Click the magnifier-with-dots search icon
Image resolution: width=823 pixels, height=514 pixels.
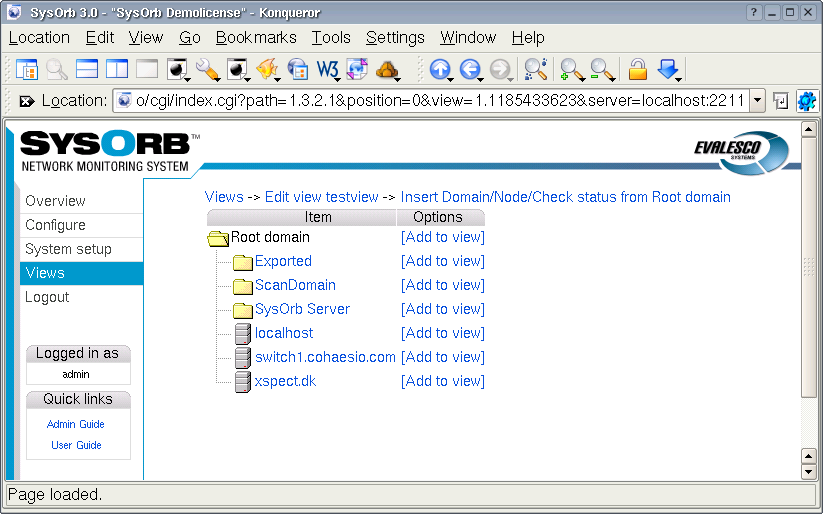tap(536, 69)
